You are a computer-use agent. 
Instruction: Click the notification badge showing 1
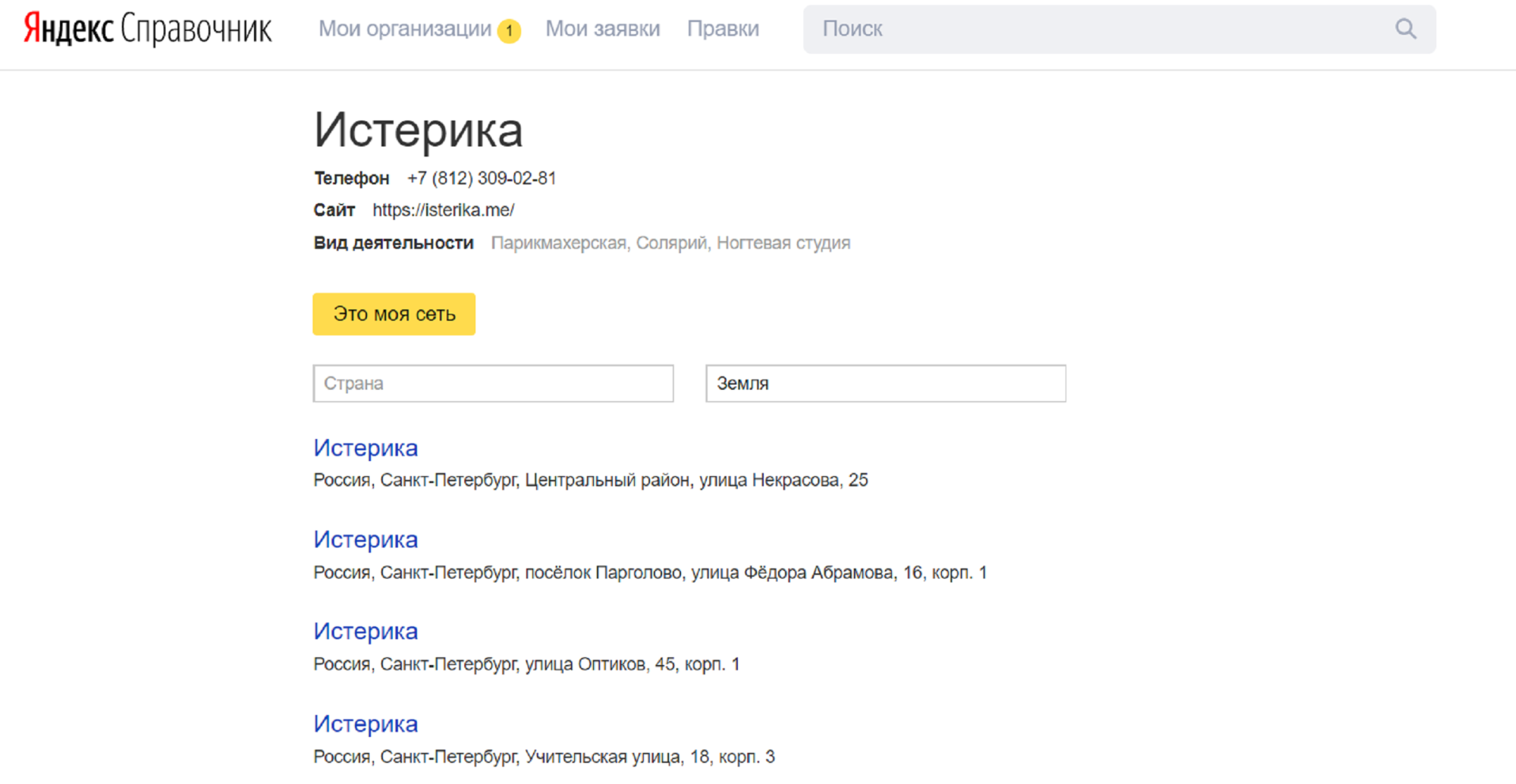coord(509,30)
